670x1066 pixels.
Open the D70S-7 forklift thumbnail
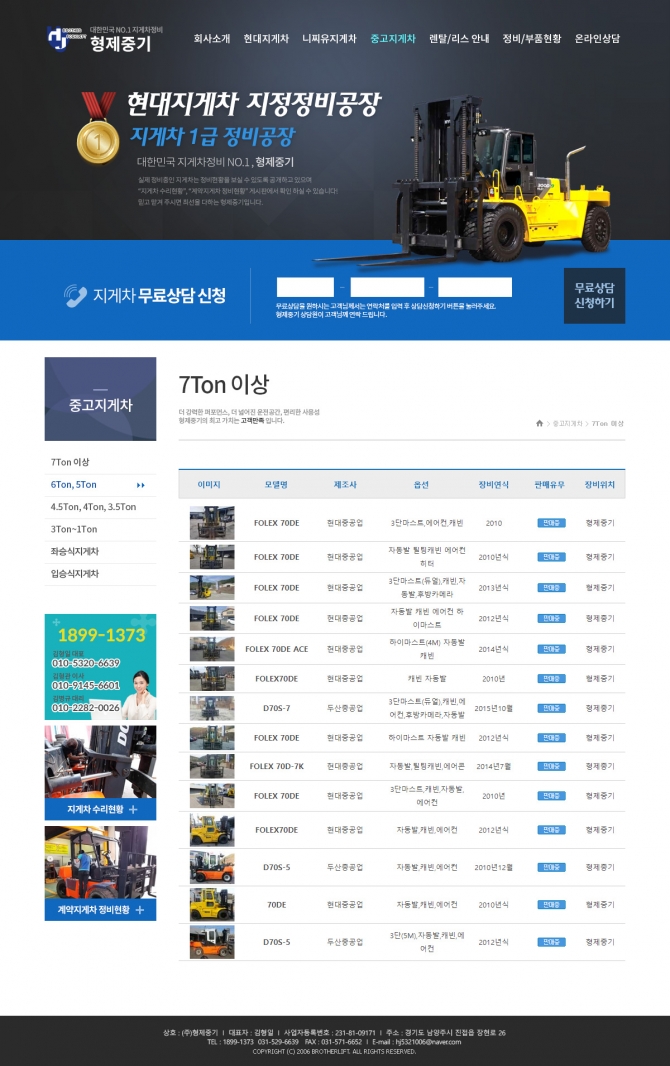[x=212, y=708]
